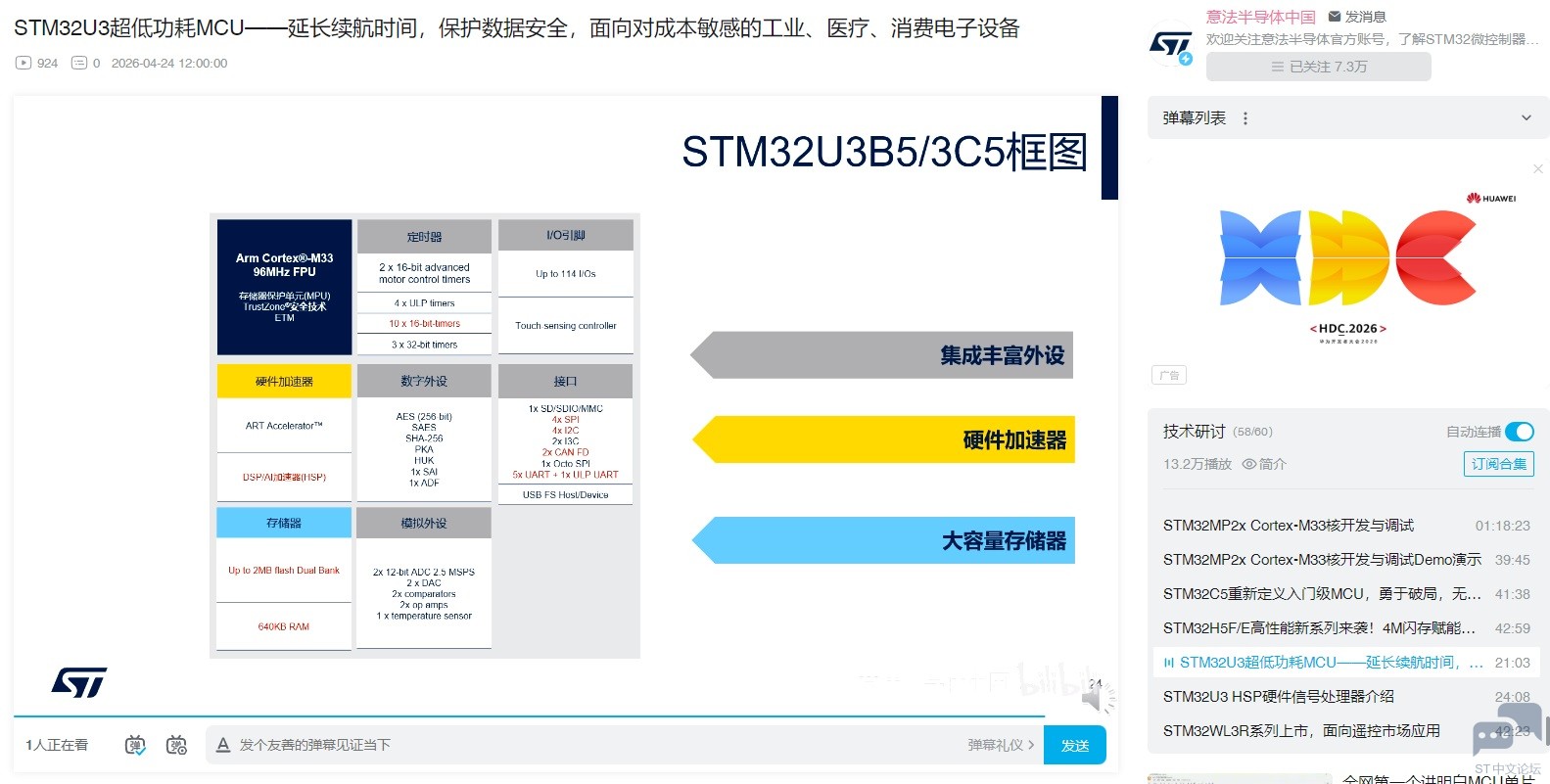Click the 技术研讨 collection title
The height and width of the screenshot is (784, 1550).
(1195, 432)
